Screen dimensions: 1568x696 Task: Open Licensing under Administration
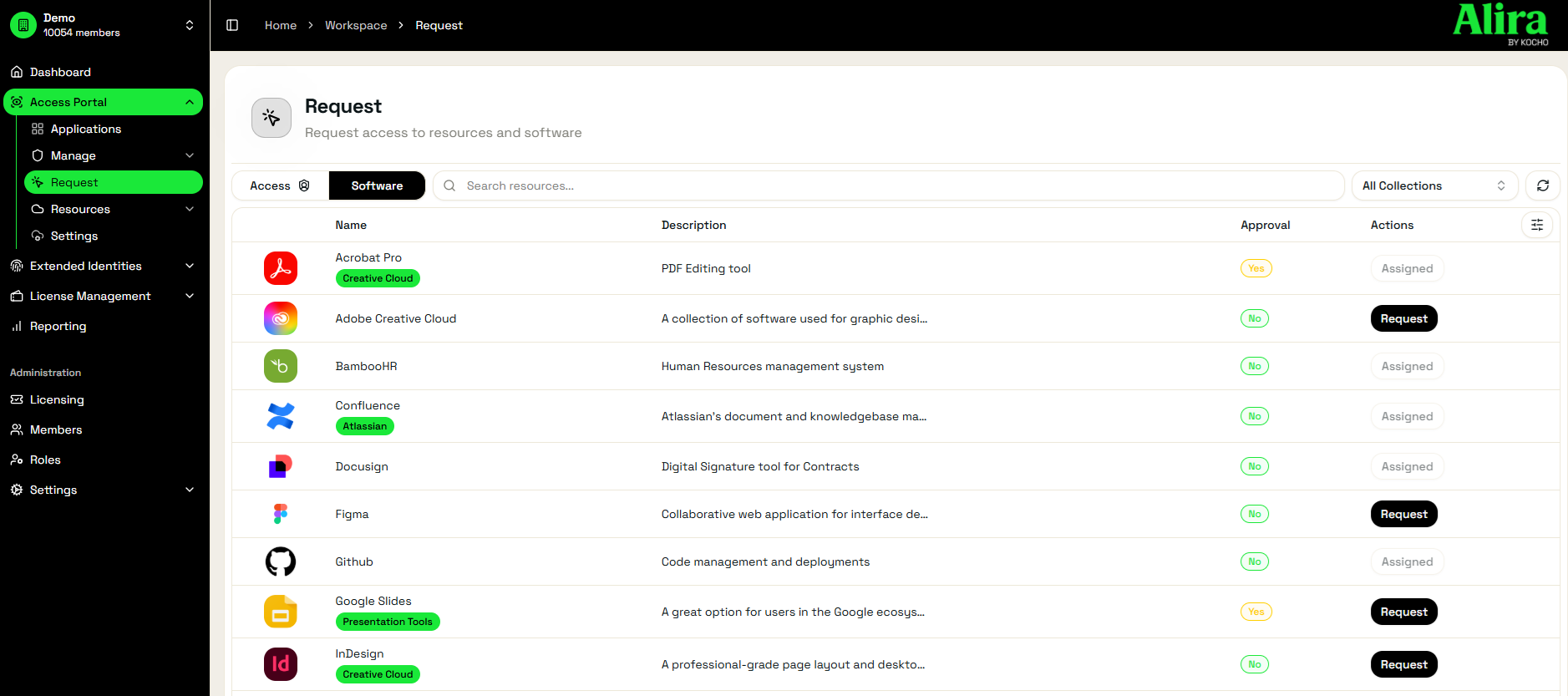104,399
